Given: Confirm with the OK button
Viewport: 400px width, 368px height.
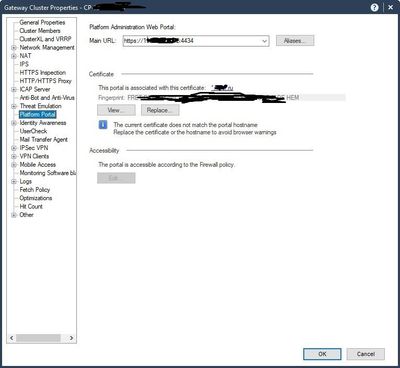Looking at the screenshot, I should (x=322, y=354).
